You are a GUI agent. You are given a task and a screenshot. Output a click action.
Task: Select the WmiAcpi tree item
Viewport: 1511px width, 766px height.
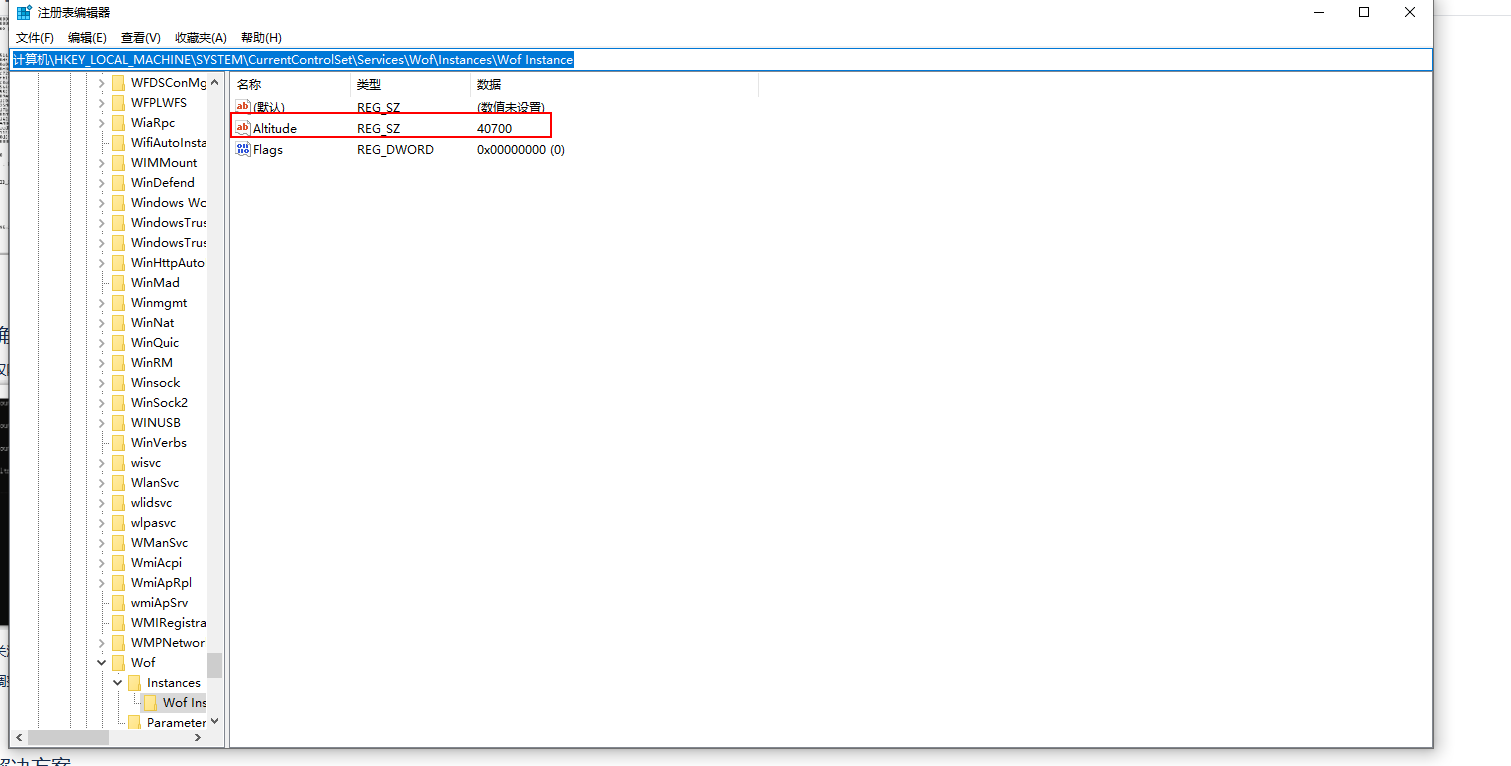(156, 562)
